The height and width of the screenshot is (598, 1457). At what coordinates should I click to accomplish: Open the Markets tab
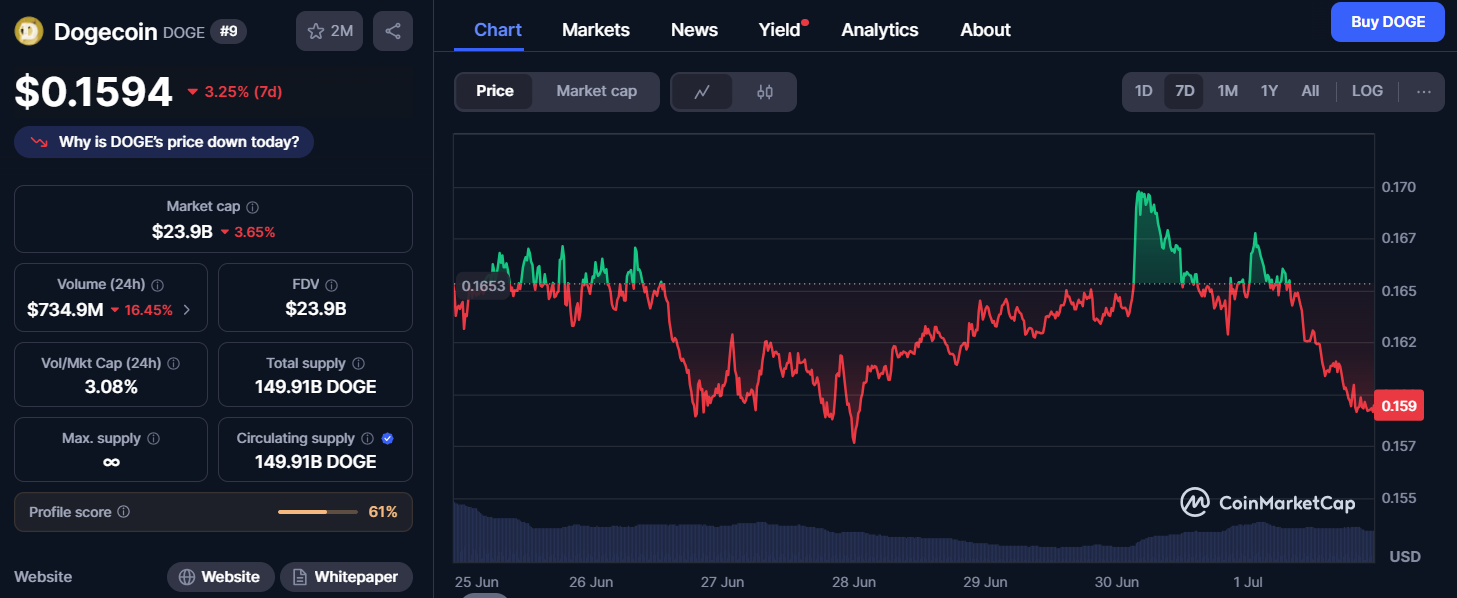(596, 30)
